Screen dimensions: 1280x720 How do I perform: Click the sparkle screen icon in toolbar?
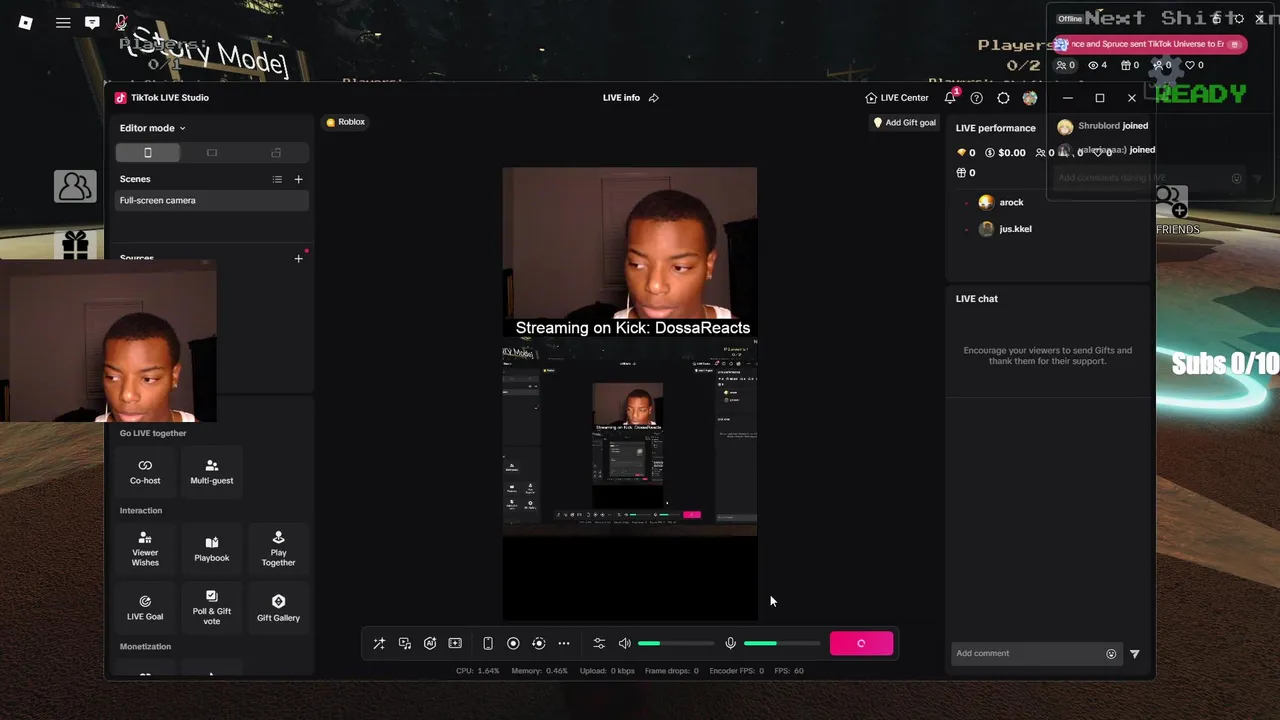(455, 644)
